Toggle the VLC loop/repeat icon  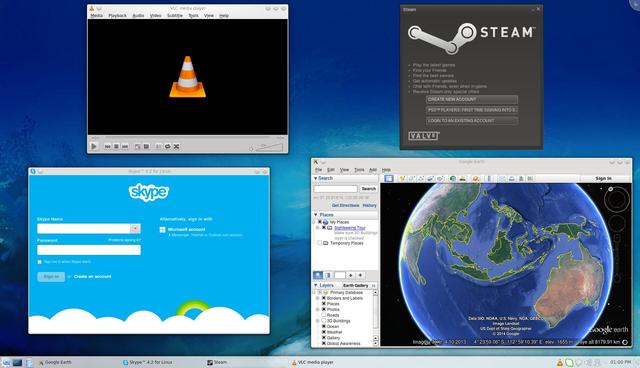pos(167,146)
